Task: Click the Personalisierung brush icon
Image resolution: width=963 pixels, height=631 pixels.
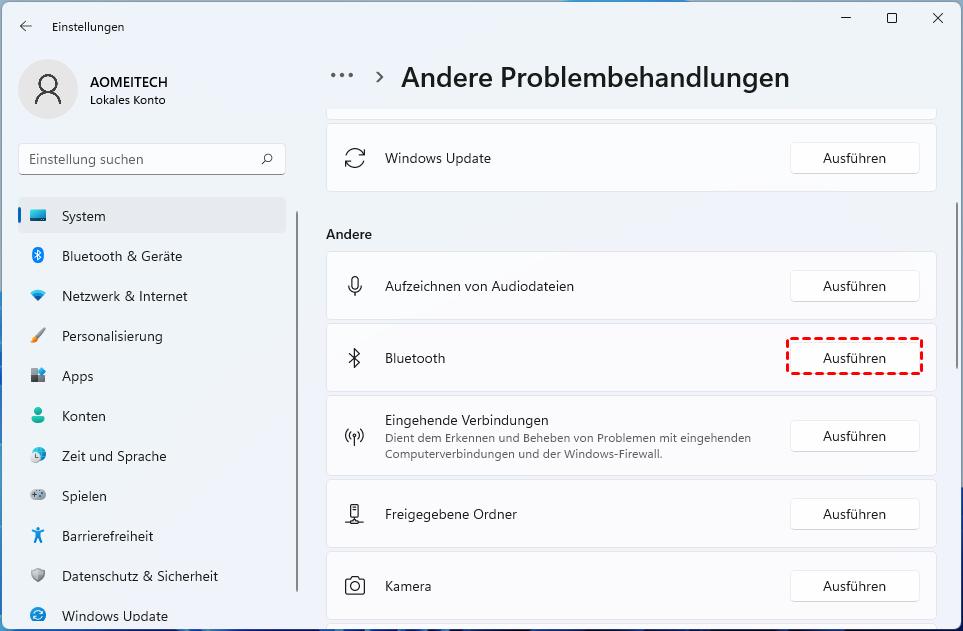Action: click(38, 335)
